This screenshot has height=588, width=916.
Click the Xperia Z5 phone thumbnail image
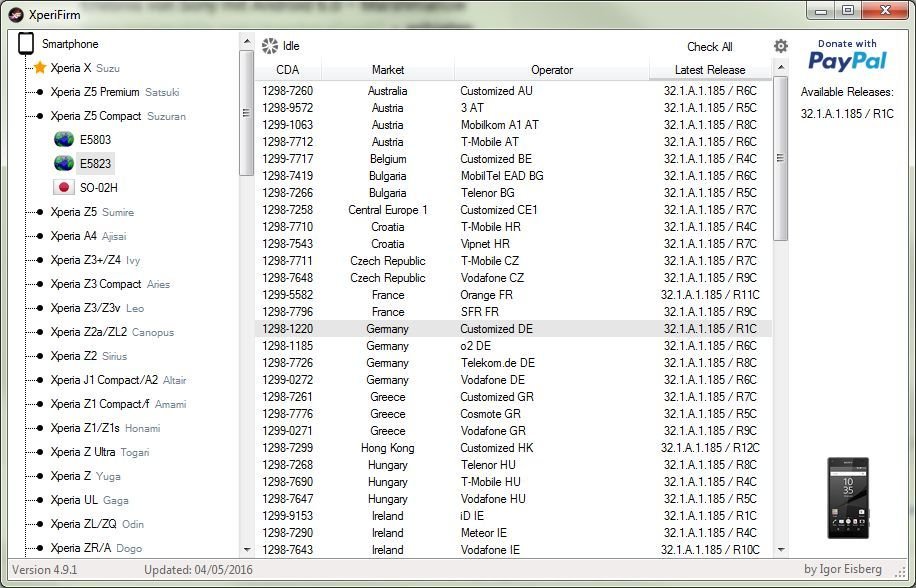tap(848, 498)
